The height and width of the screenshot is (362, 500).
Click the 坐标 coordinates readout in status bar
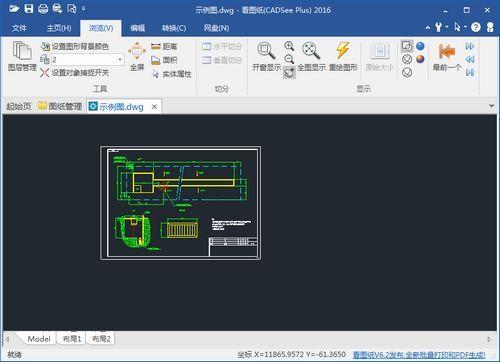[x=292, y=355]
